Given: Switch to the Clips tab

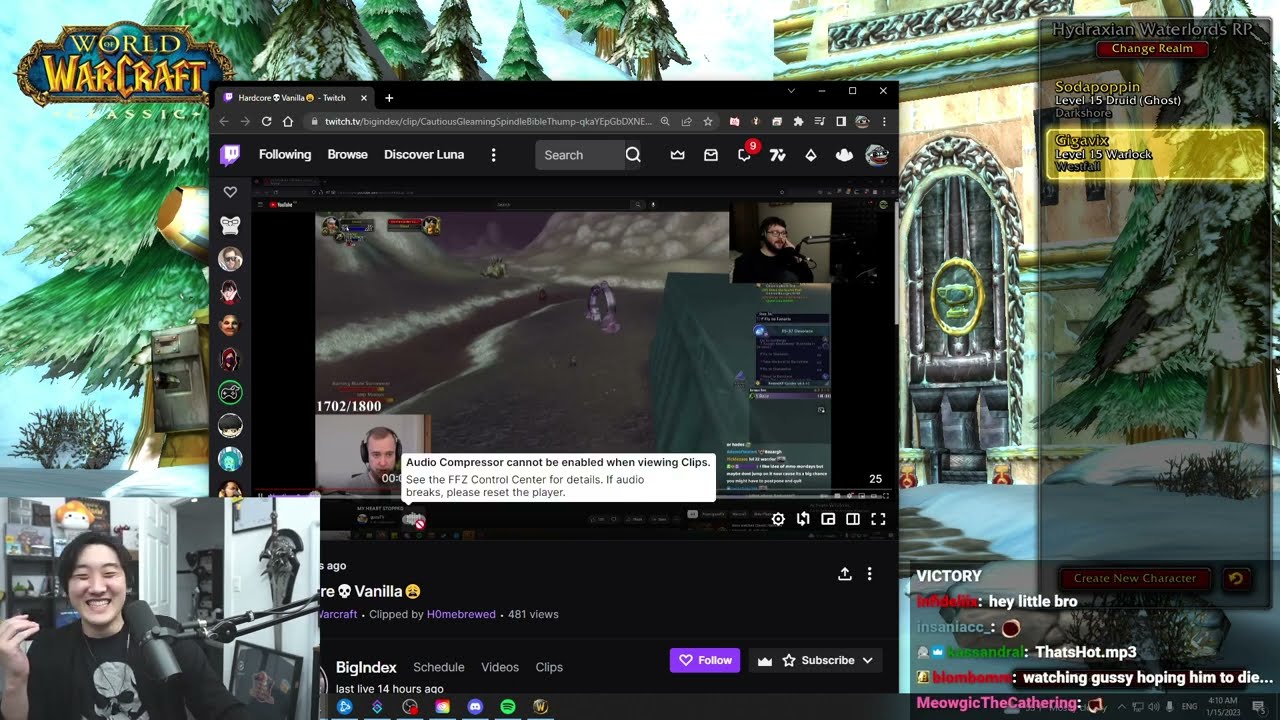Looking at the screenshot, I should (x=549, y=667).
